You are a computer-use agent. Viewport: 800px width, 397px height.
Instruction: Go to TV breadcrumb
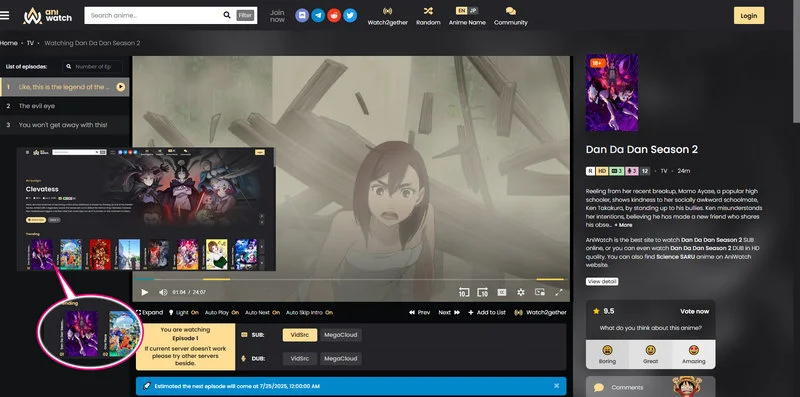pyautogui.click(x=30, y=43)
